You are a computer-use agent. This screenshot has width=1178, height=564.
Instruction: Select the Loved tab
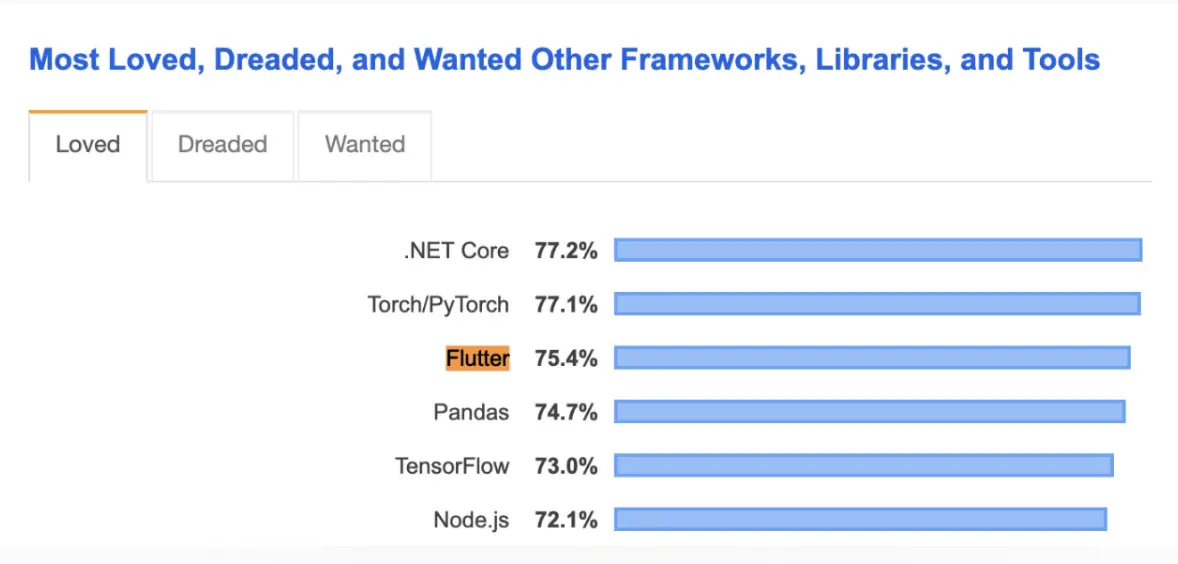(x=88, y=145)
